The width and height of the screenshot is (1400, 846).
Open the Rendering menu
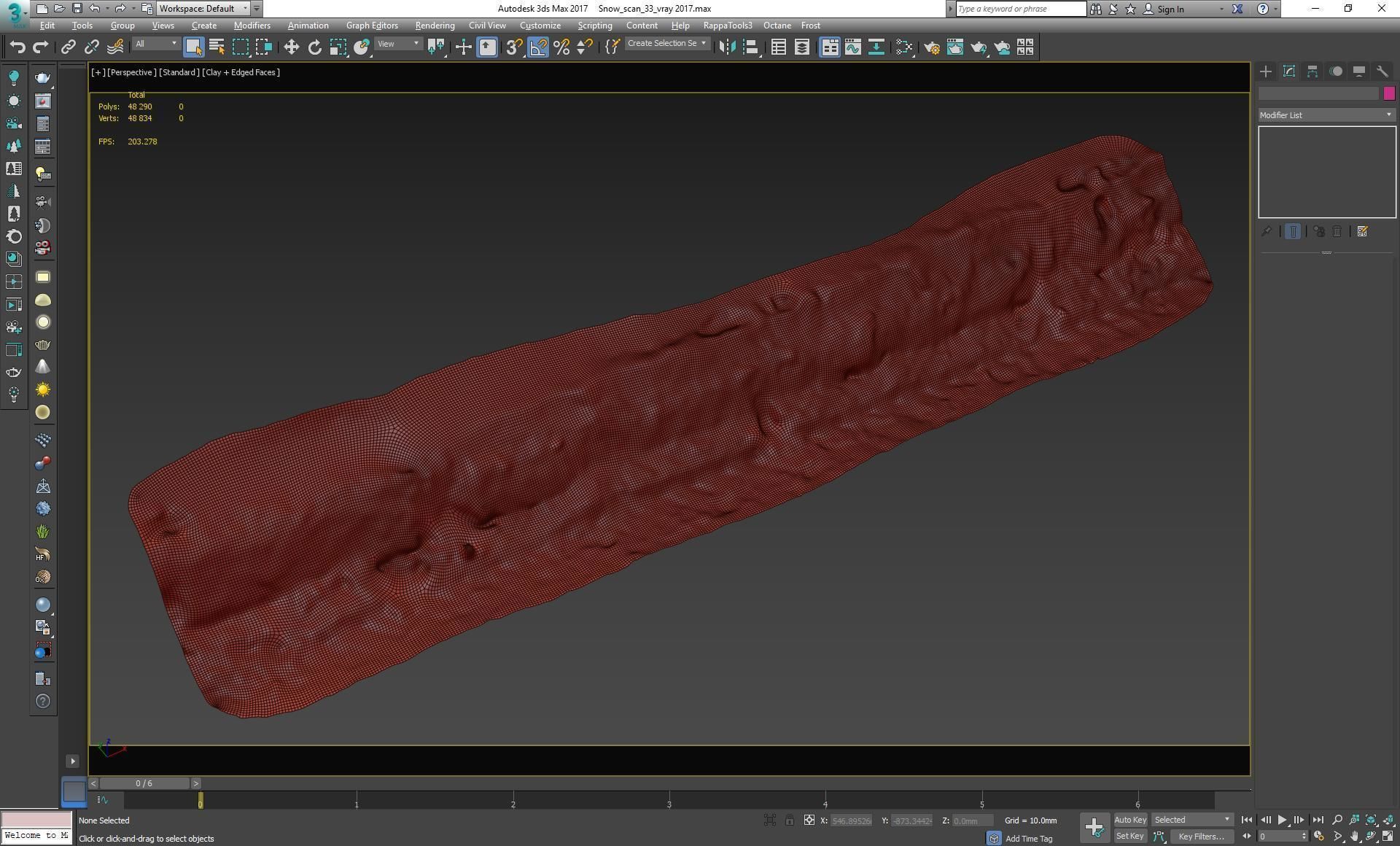(435, 26)
